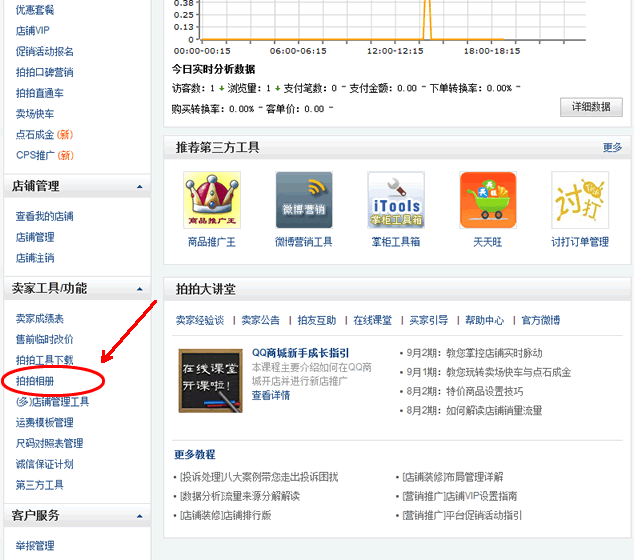Open 点石成金 (新) sidebar link
The height and width of the screenshot is (560, 634).
coord(44,135)
